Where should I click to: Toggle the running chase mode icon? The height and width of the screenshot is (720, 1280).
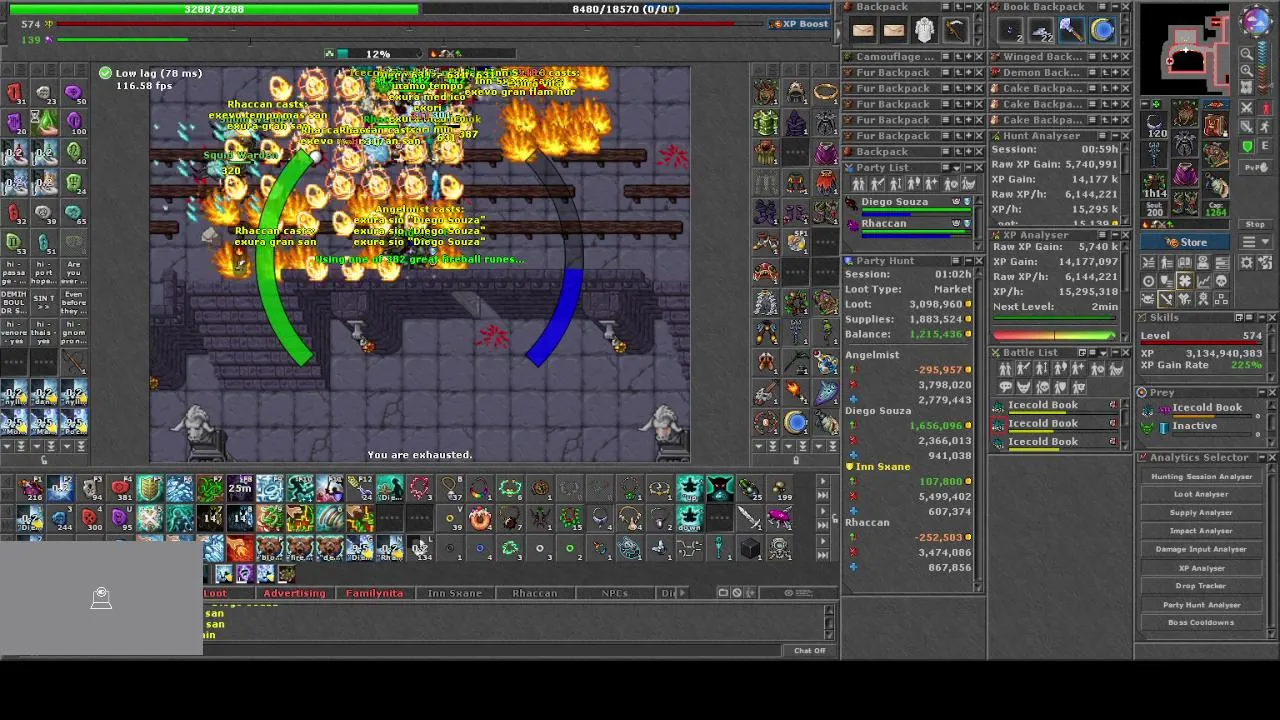point(1265,128)
